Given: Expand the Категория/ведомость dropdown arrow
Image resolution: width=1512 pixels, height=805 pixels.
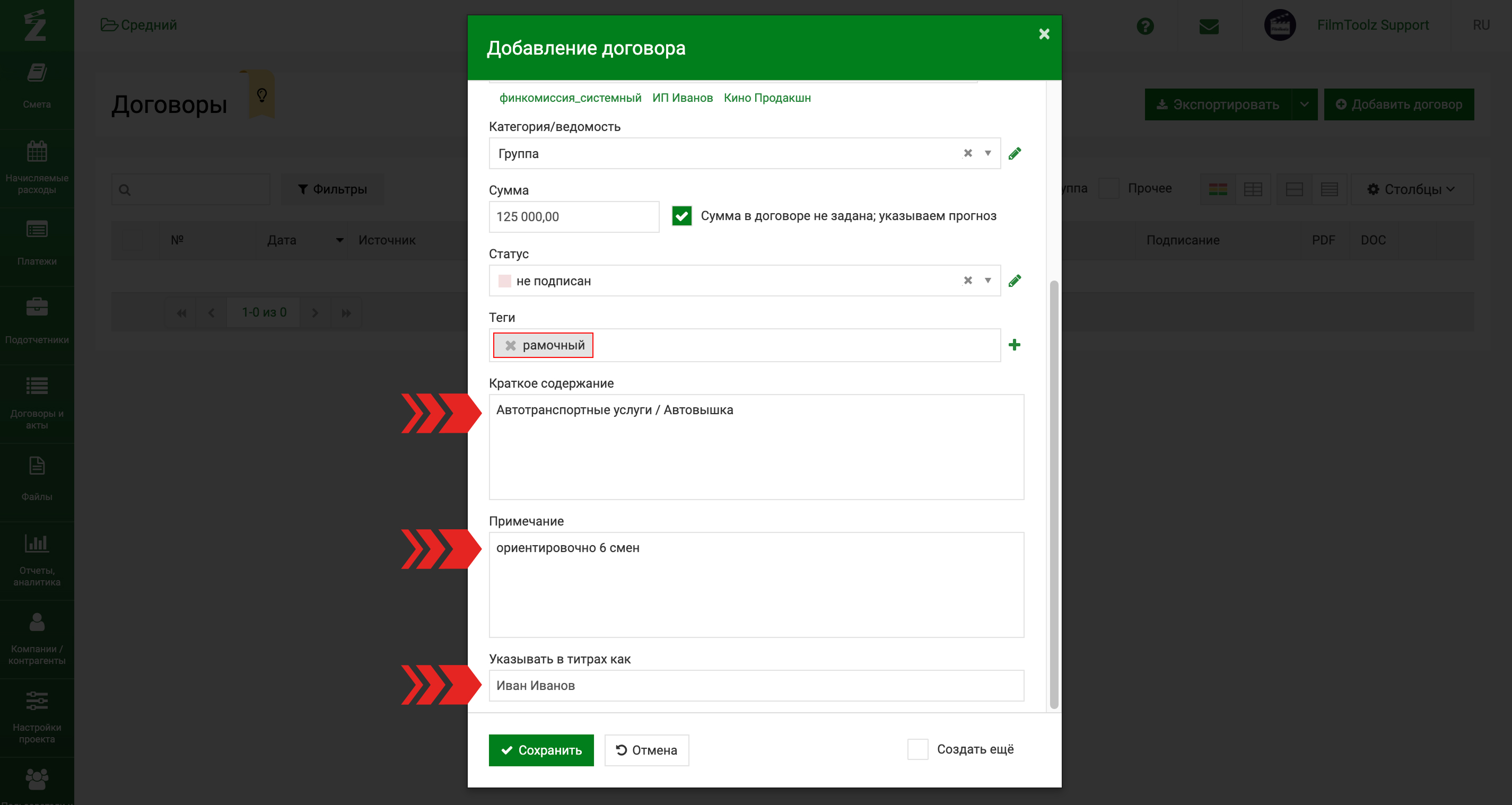Looking at the screenshot, I should point(988,153).
